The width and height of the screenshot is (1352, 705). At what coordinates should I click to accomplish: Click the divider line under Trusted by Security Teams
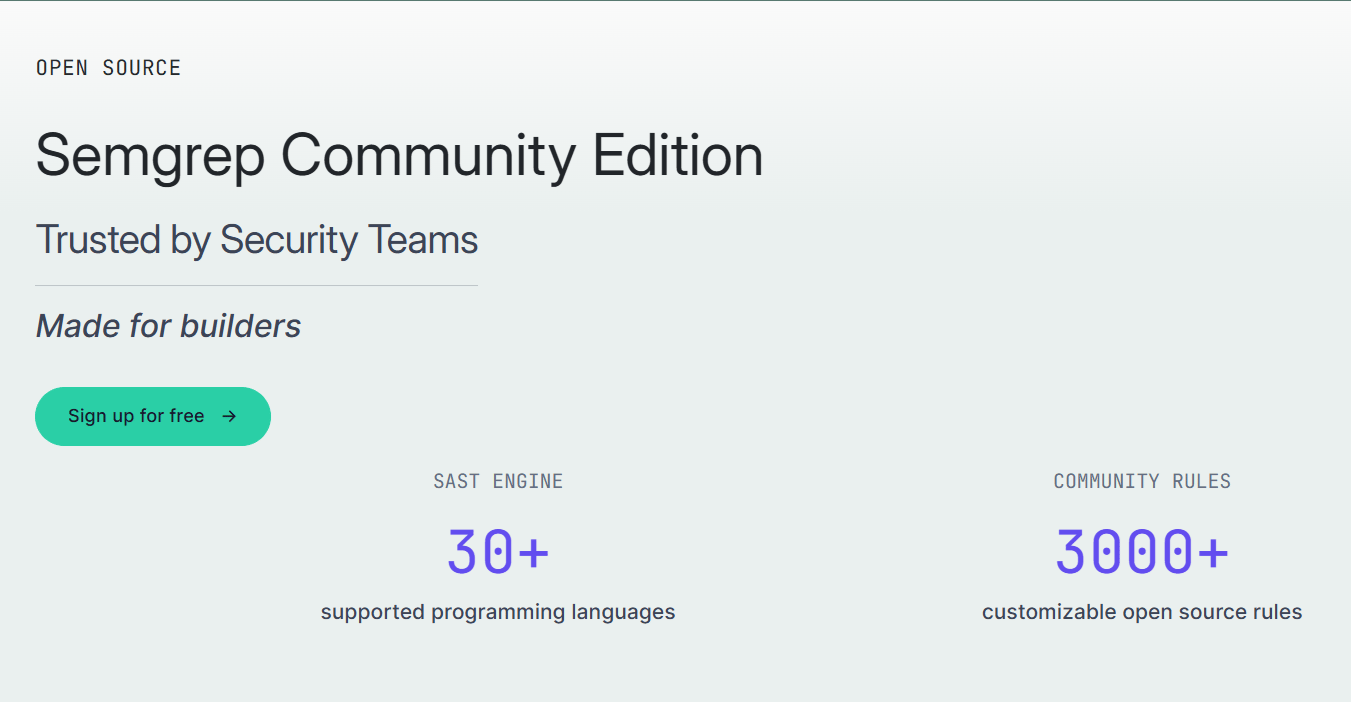click(256, 286)
